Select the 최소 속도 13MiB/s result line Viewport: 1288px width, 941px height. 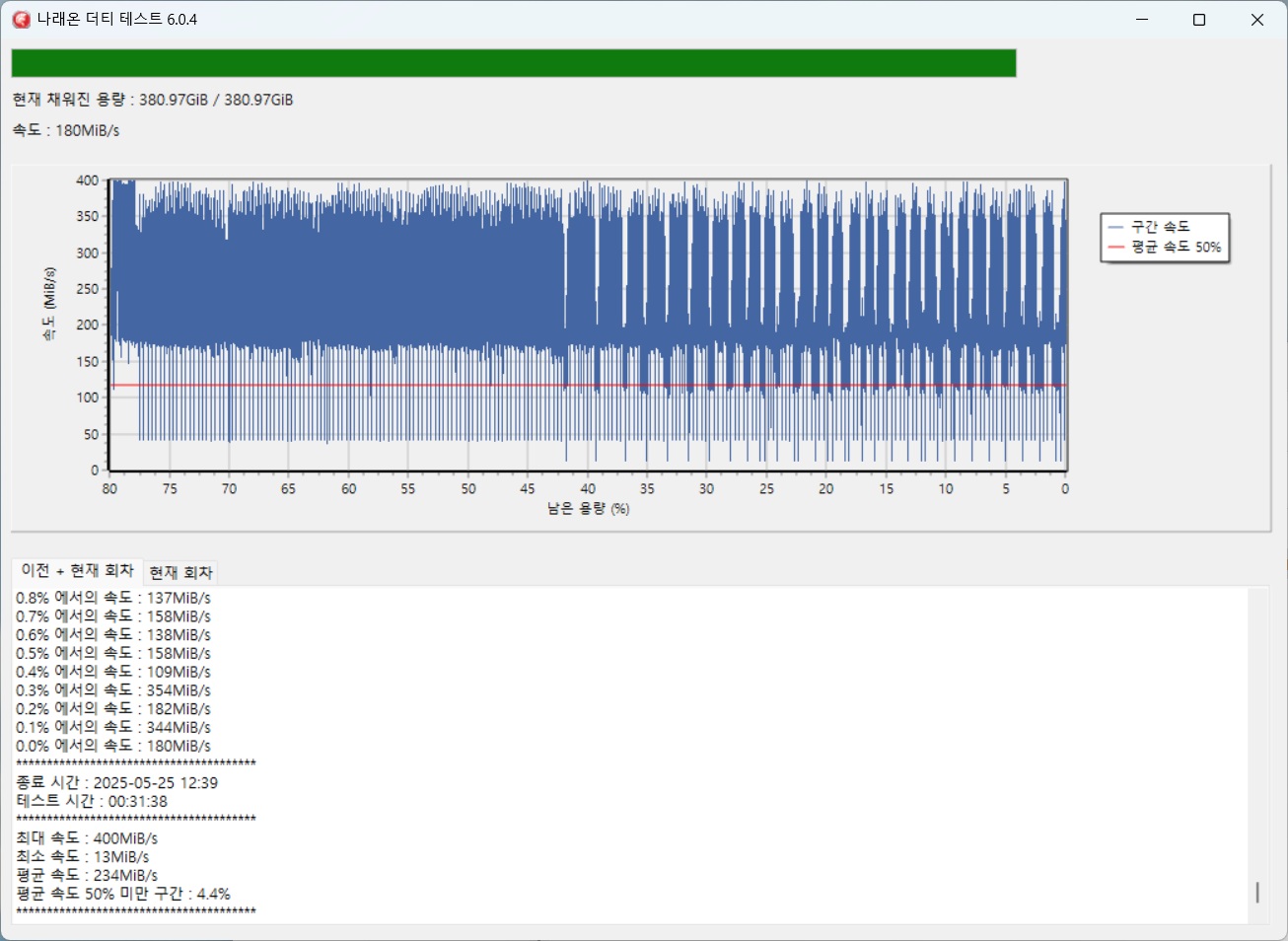pos(83,857)
